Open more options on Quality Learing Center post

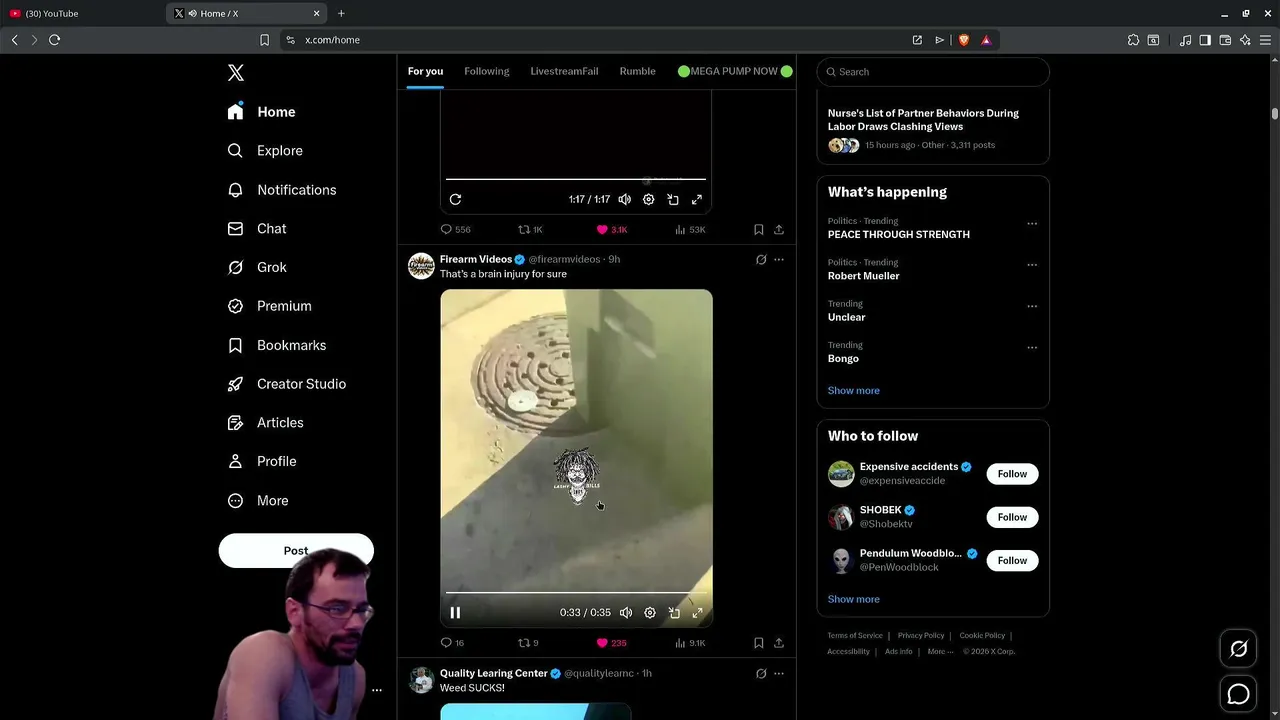point(779,673)
